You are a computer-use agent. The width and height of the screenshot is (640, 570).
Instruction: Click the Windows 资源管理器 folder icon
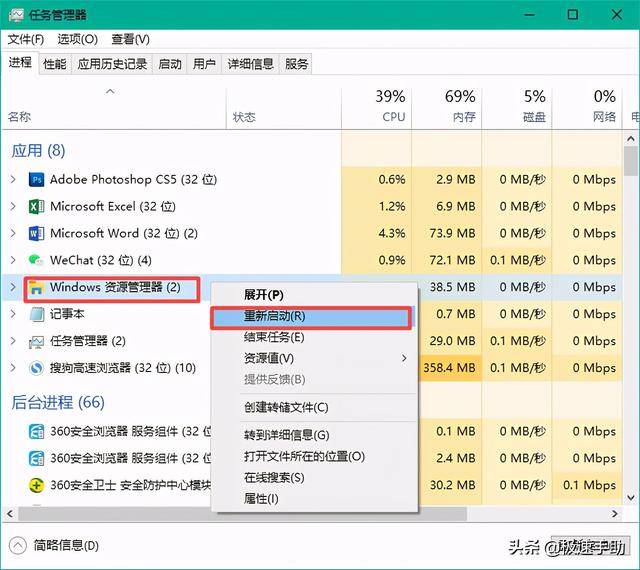[x=36, y=287]
